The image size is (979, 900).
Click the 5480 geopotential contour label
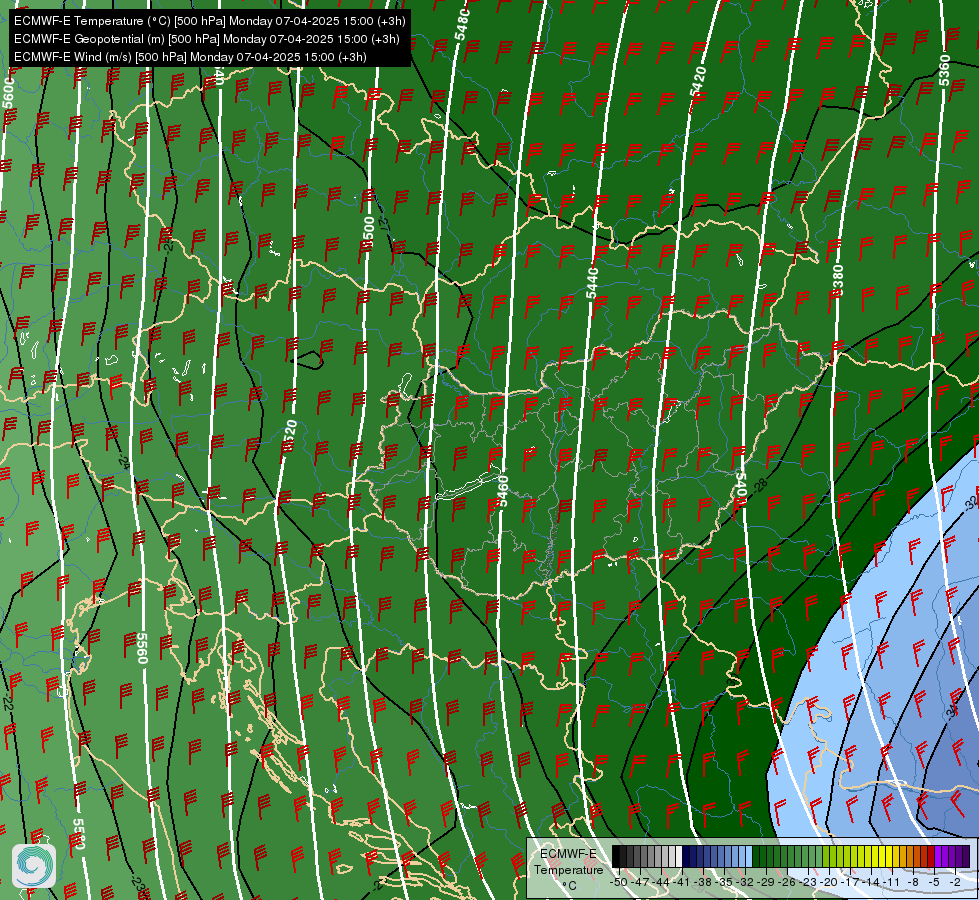462,24
